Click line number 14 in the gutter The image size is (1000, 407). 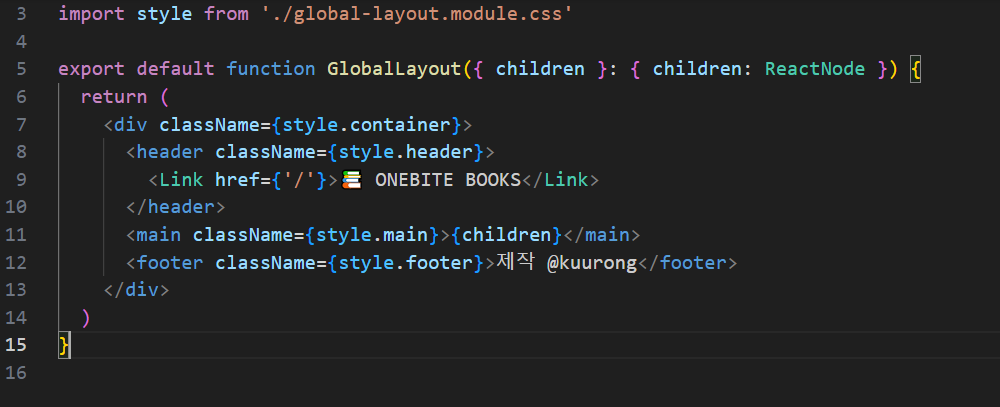(16, 318)
